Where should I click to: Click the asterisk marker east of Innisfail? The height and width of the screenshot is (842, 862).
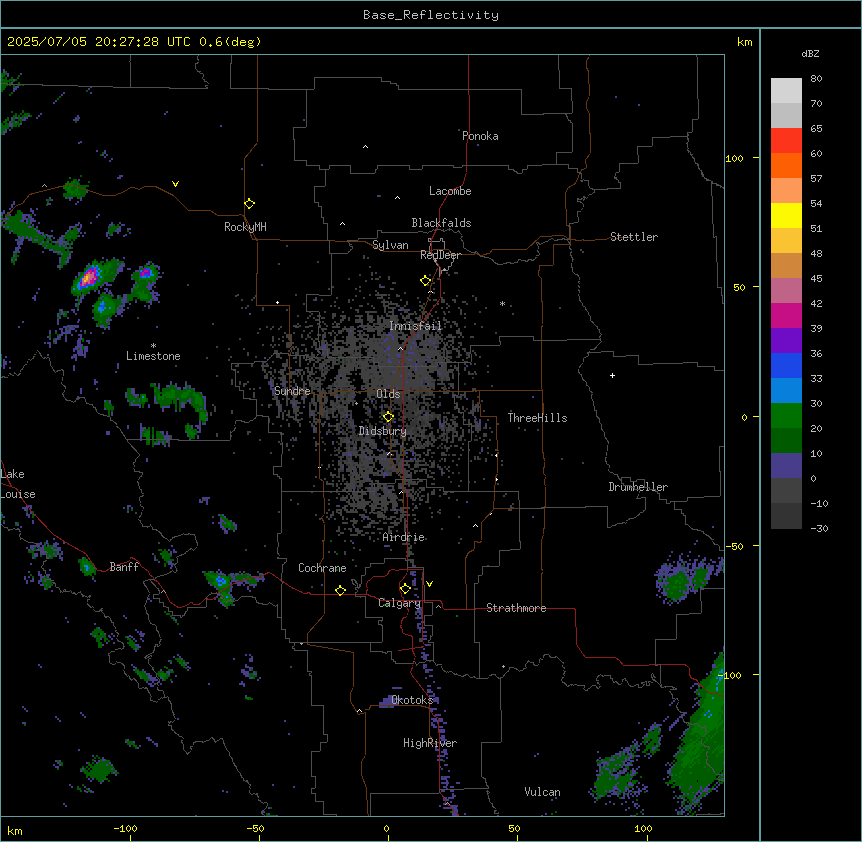502,304
